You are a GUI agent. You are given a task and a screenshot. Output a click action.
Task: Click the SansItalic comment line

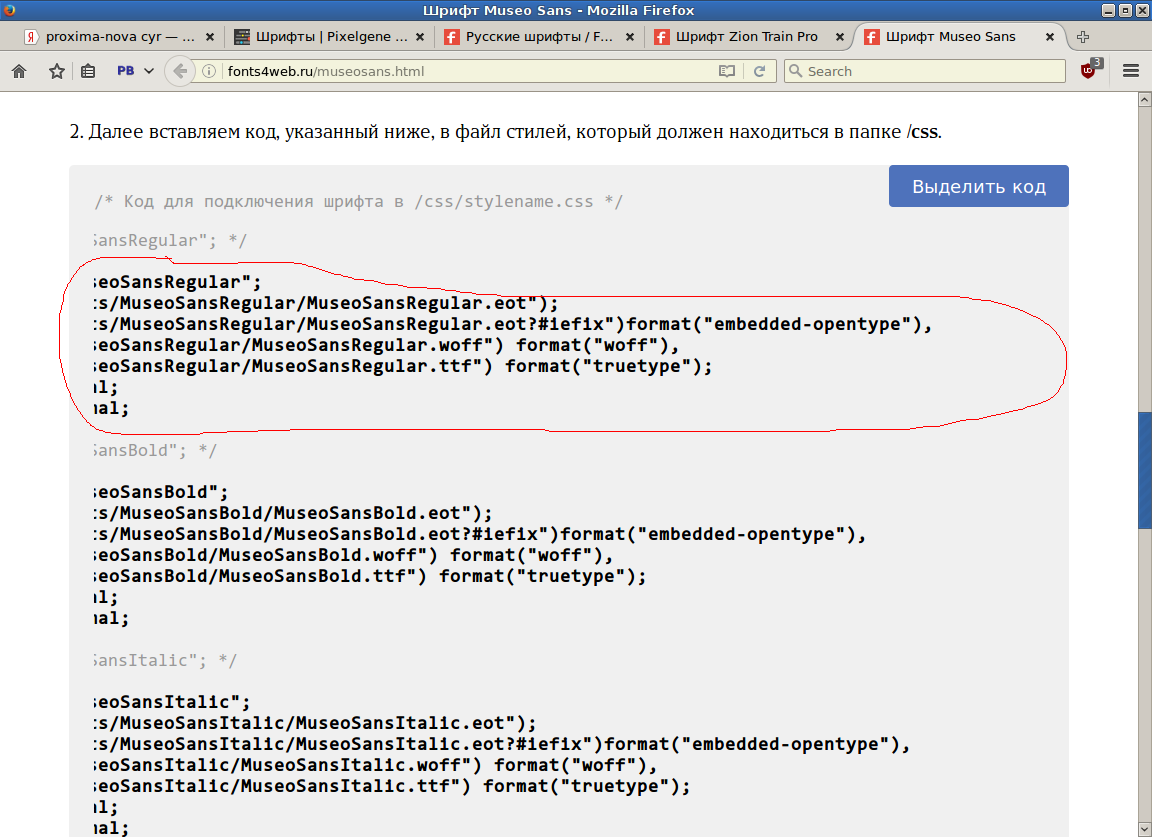[x=165, y=660]
